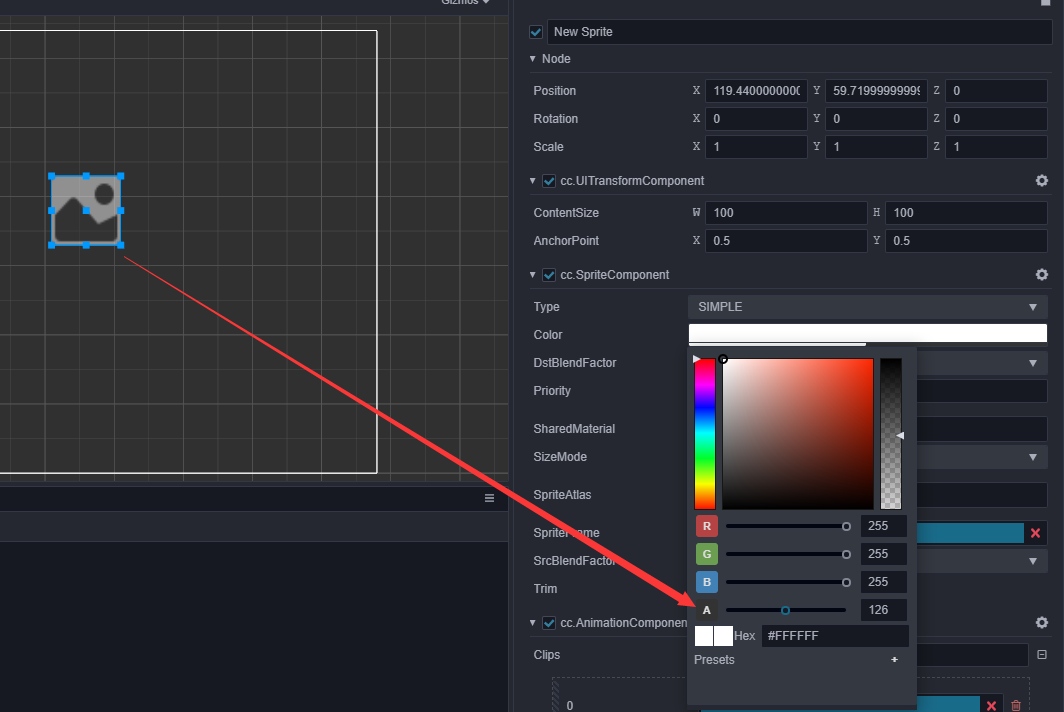
Task: Toggle the New Sprite node active checkbox
Action: pyautogui.click(x=536, y=32)
